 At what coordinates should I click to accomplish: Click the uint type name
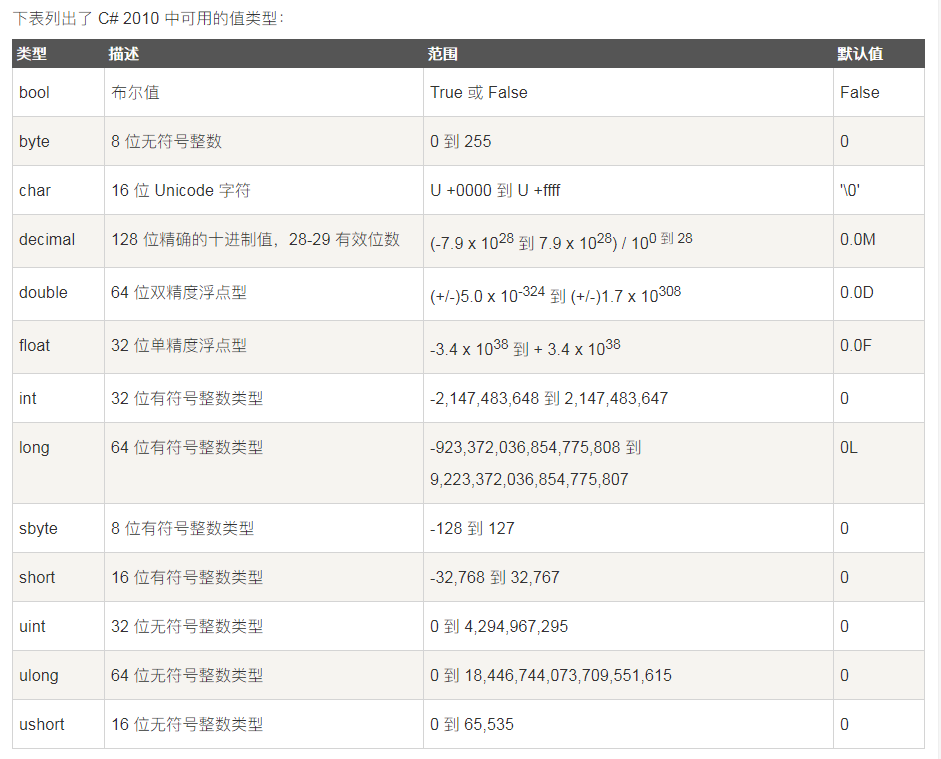(x=32, y=626)
